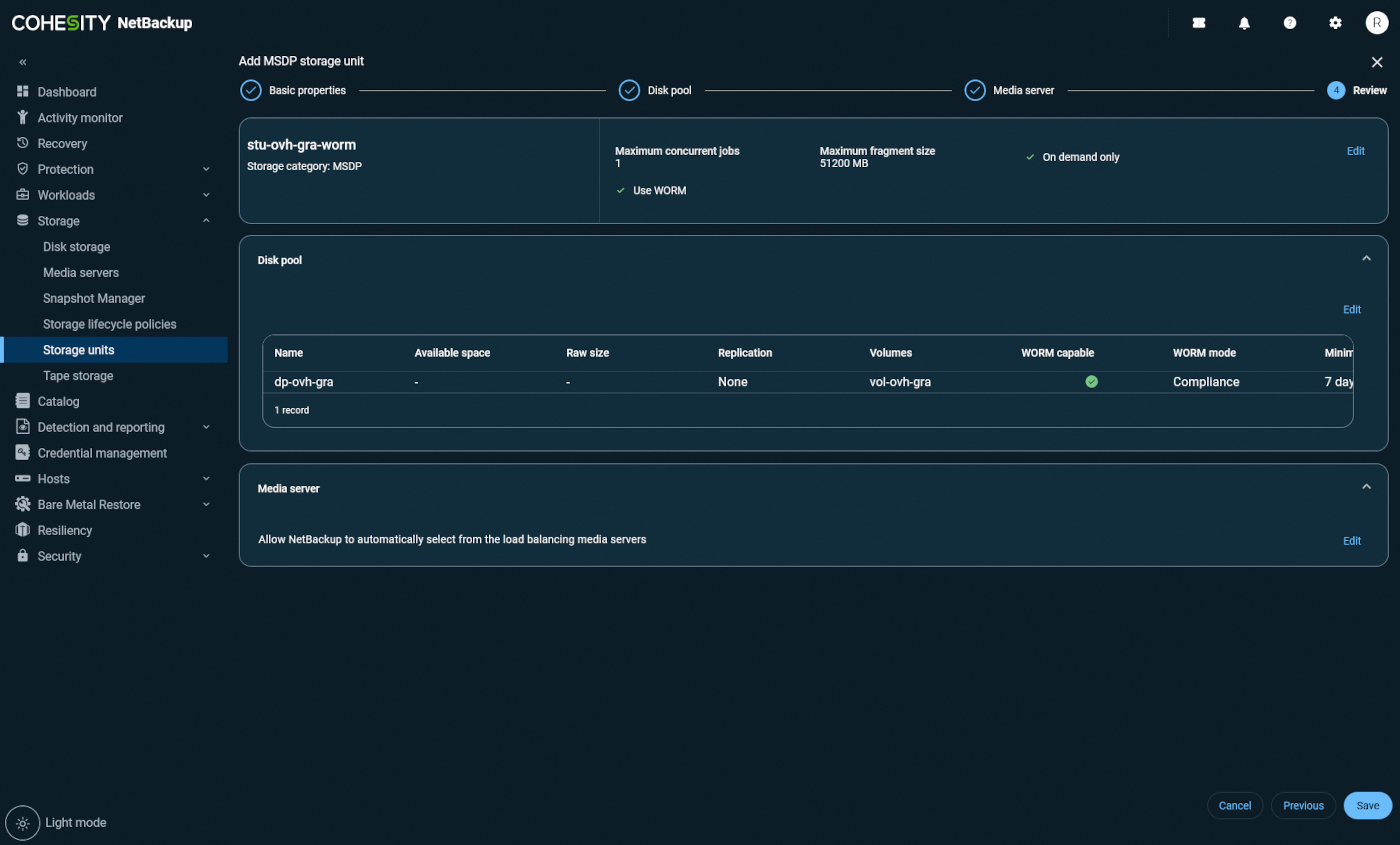Viewport: 1400px width, 845px height.
Task: Open the notifications bell icon
Action: click(1244, 23)
